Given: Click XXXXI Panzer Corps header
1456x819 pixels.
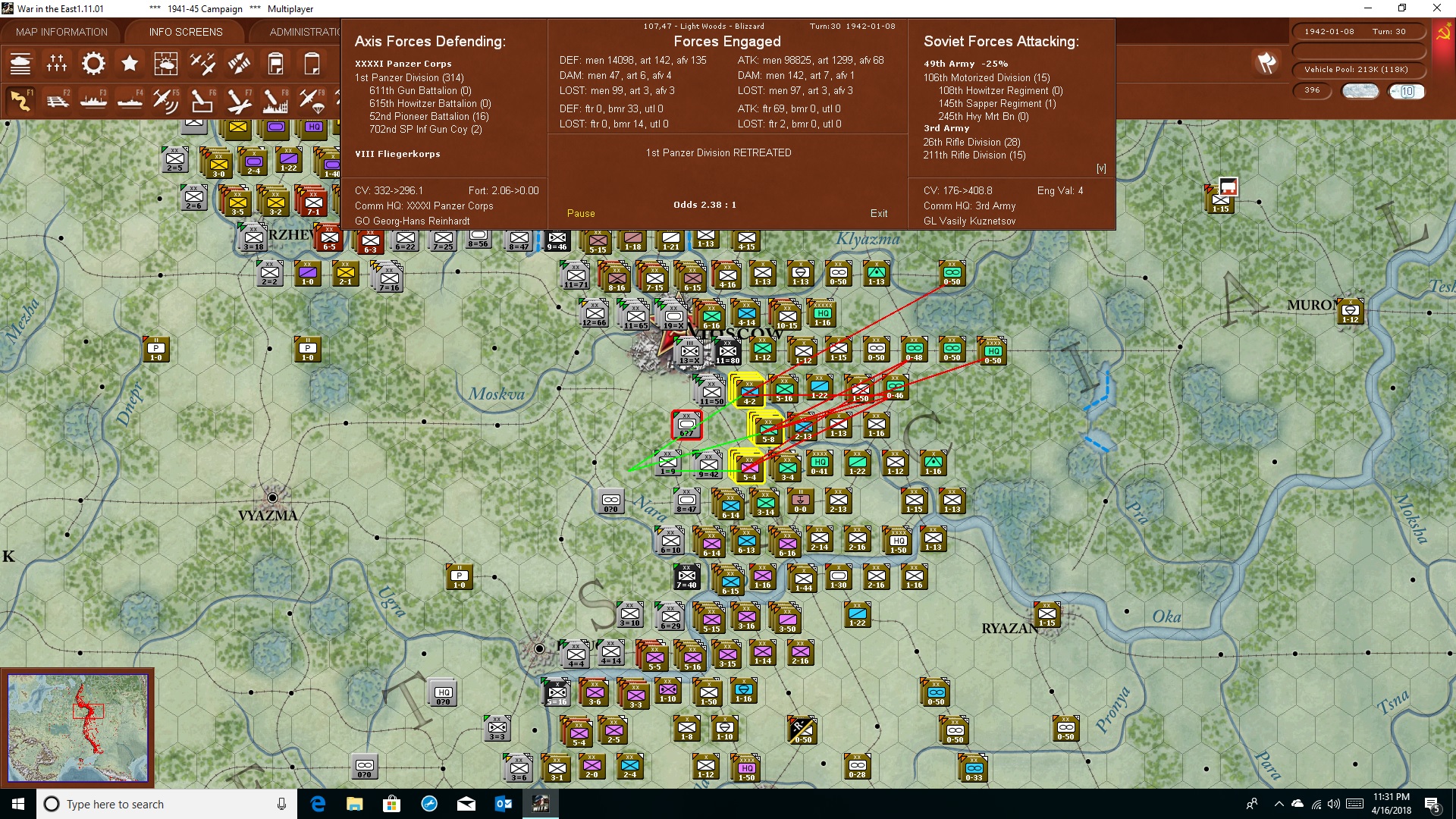Looking at the screenshot, I should coord(403,64).
